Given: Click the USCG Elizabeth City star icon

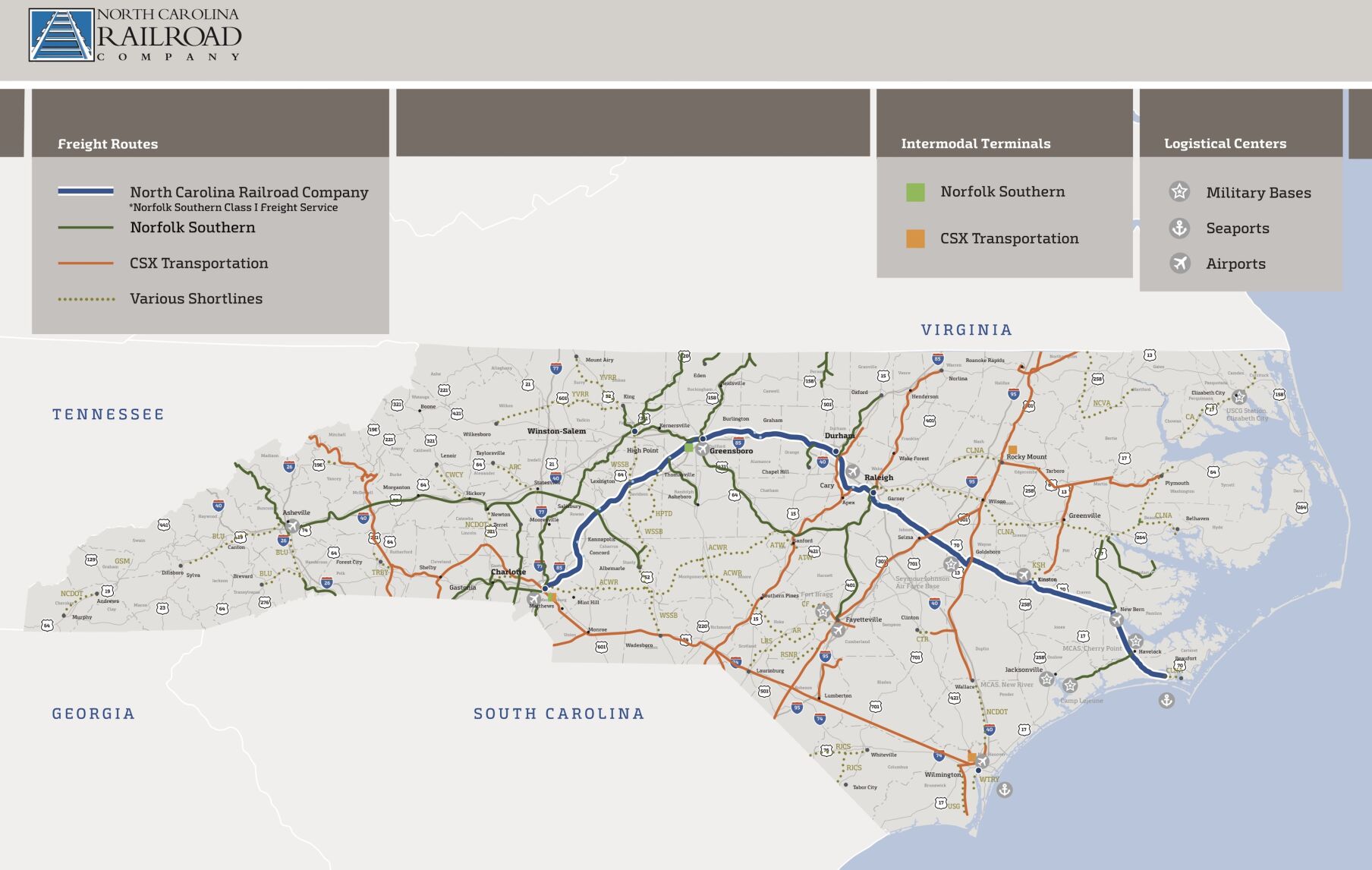Looking at the screenshot, I should coord(1239,397).
